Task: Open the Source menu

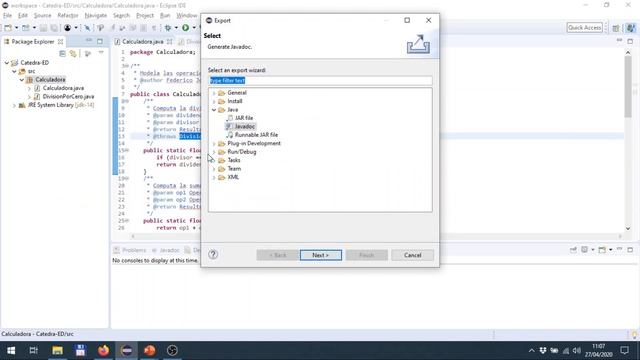Action: pyautogui.click(x=42, y=16)
